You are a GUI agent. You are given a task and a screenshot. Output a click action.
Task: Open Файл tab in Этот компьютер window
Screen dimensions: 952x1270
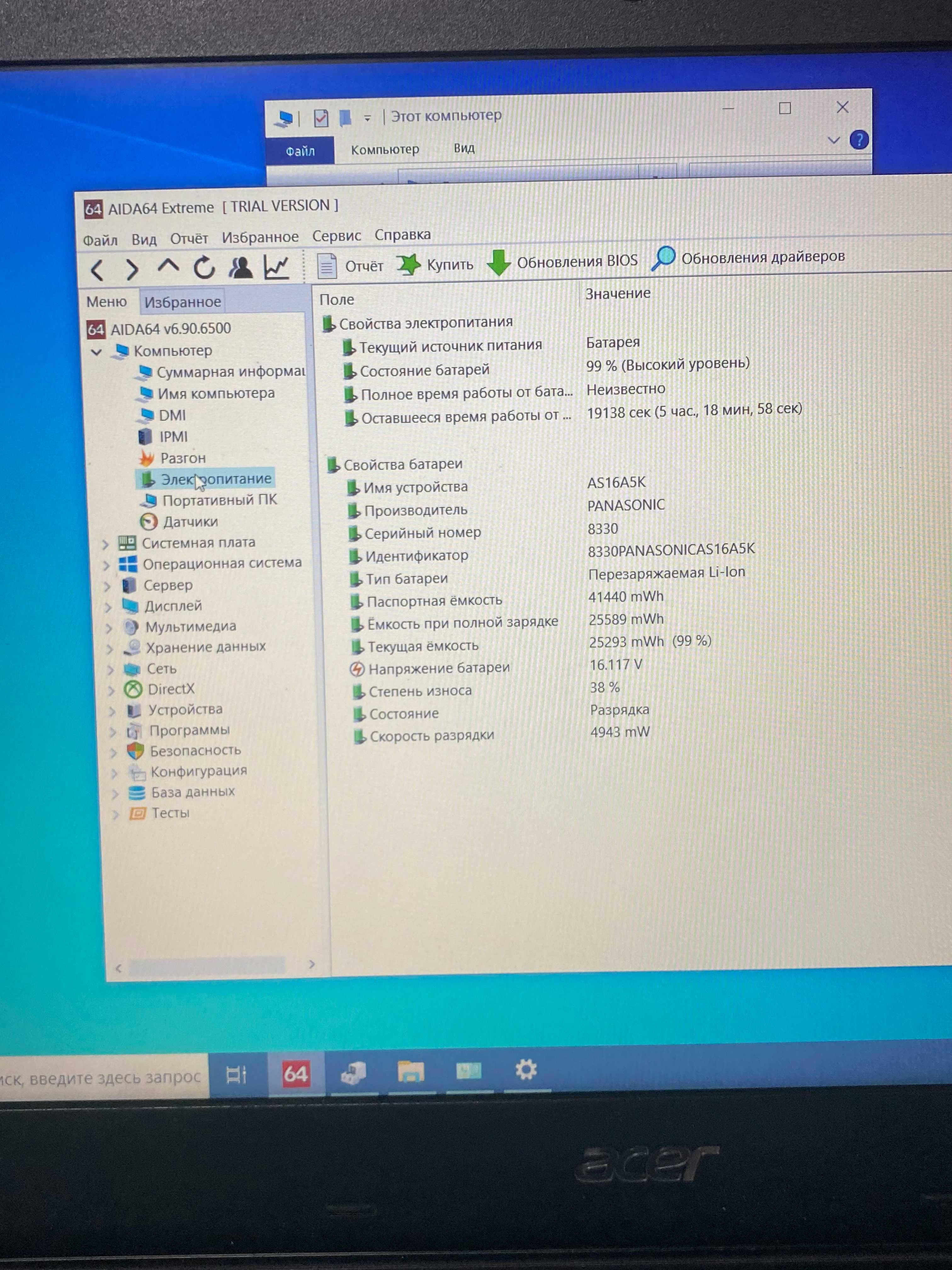click(300, 151)
